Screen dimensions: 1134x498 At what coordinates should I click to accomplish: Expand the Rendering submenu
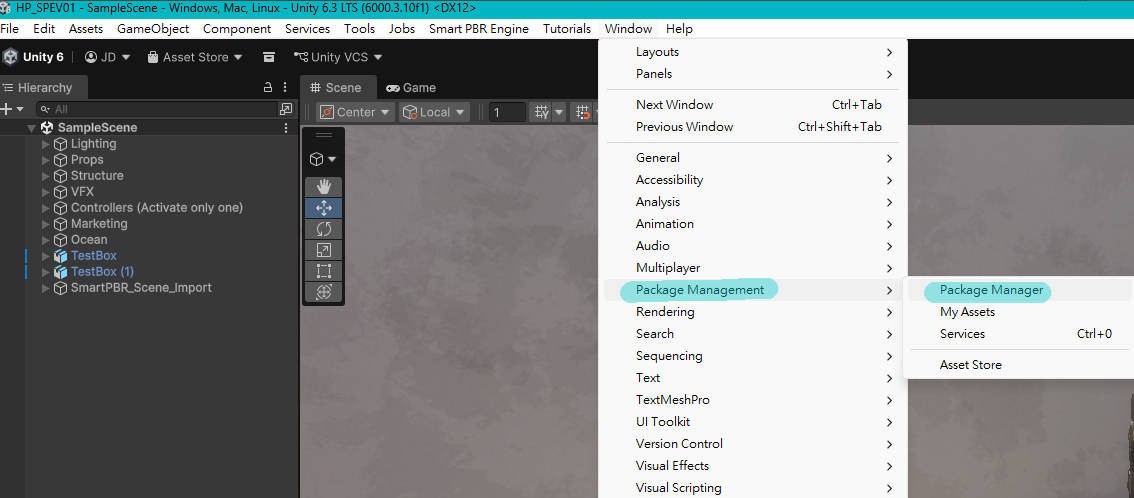pos(752,312)
